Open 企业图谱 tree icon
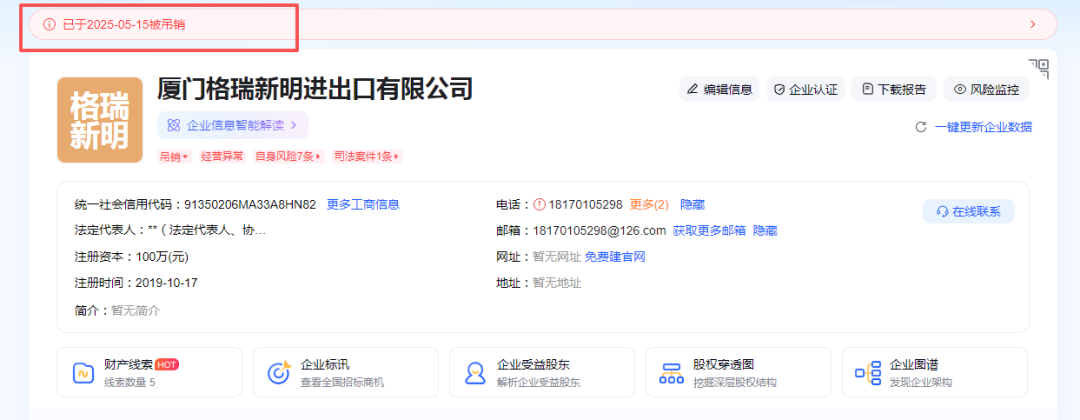This screenshot has height=420, width=1080. pos(868,372)
